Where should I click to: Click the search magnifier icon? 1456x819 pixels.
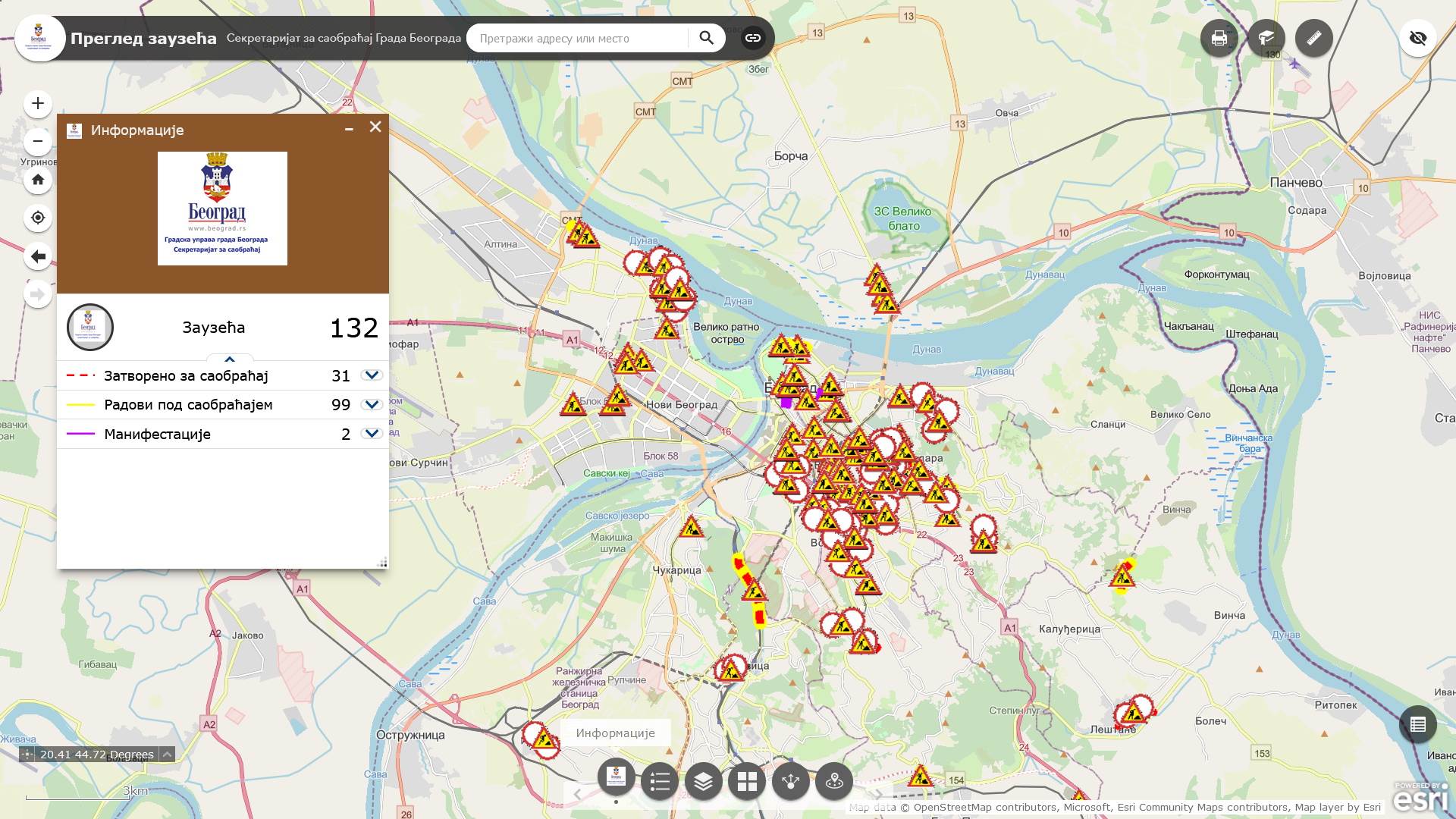click(x=707, y=37)
